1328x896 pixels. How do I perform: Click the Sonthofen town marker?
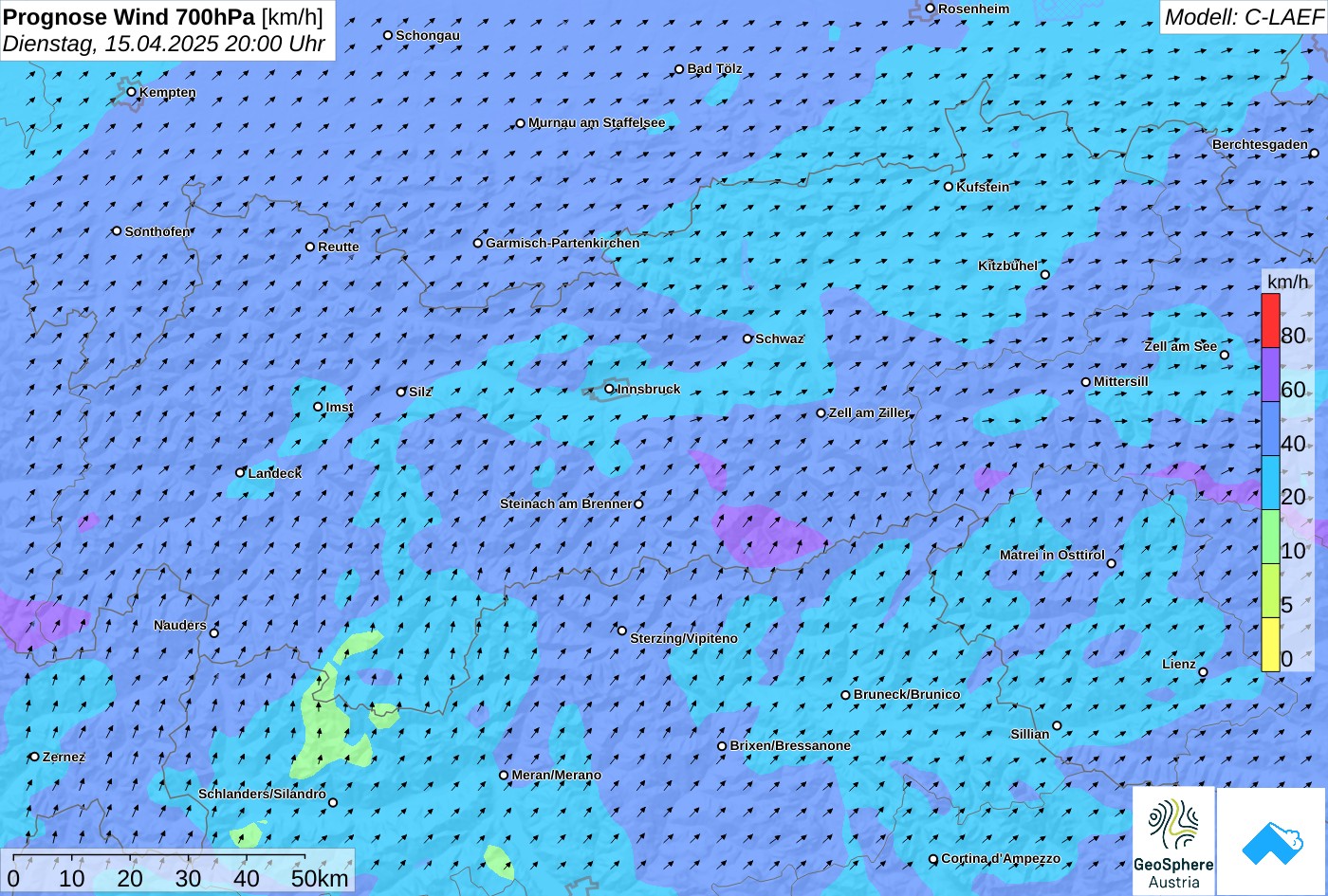click(117, 231)
